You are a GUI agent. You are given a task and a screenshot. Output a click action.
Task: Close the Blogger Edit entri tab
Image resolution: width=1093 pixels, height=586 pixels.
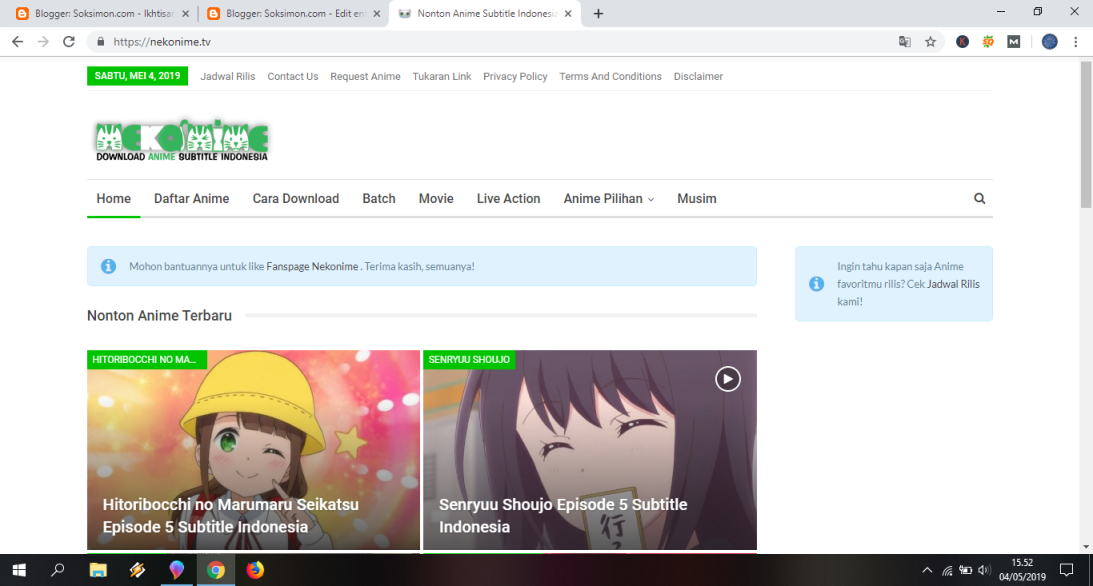(377, 13)
